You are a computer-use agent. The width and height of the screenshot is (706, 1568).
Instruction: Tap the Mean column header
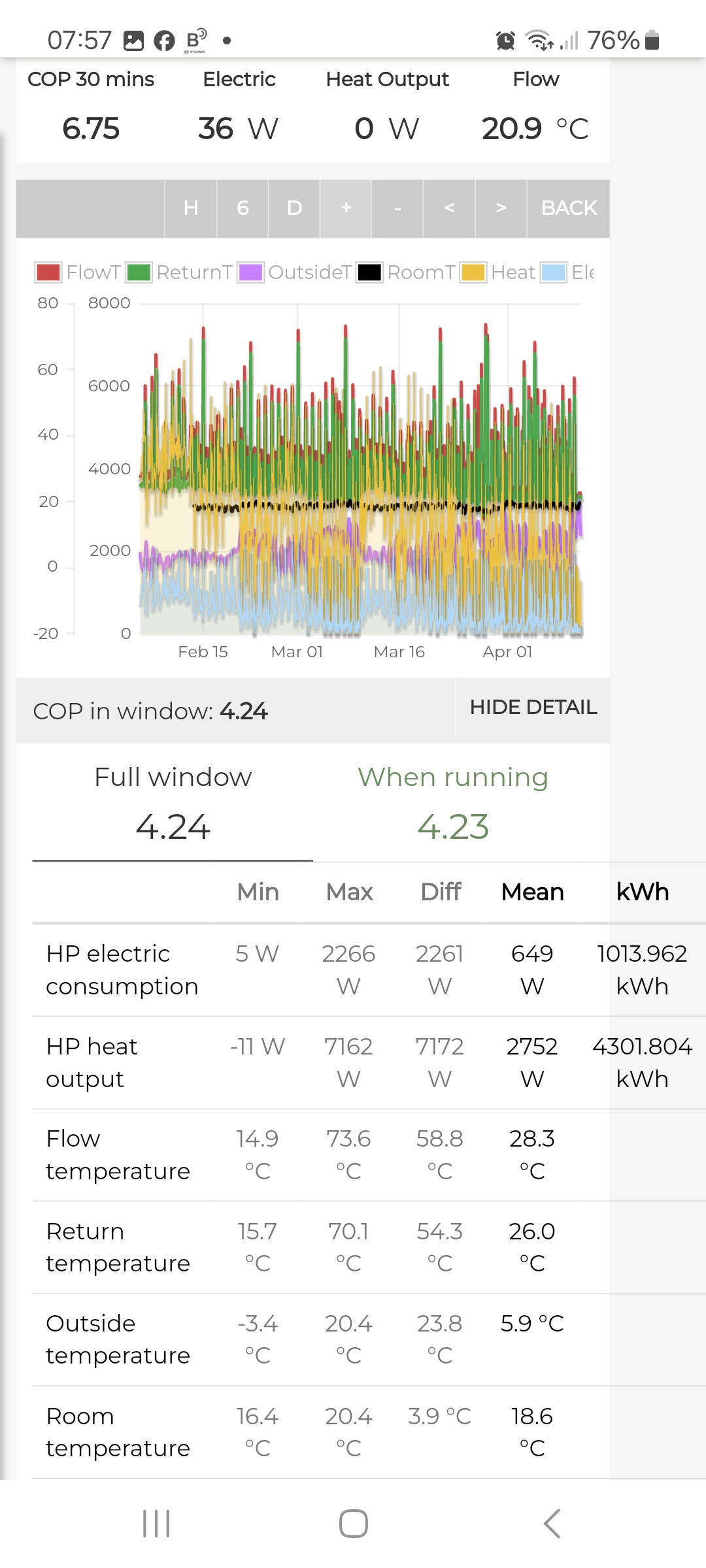[x=532, y=892]
